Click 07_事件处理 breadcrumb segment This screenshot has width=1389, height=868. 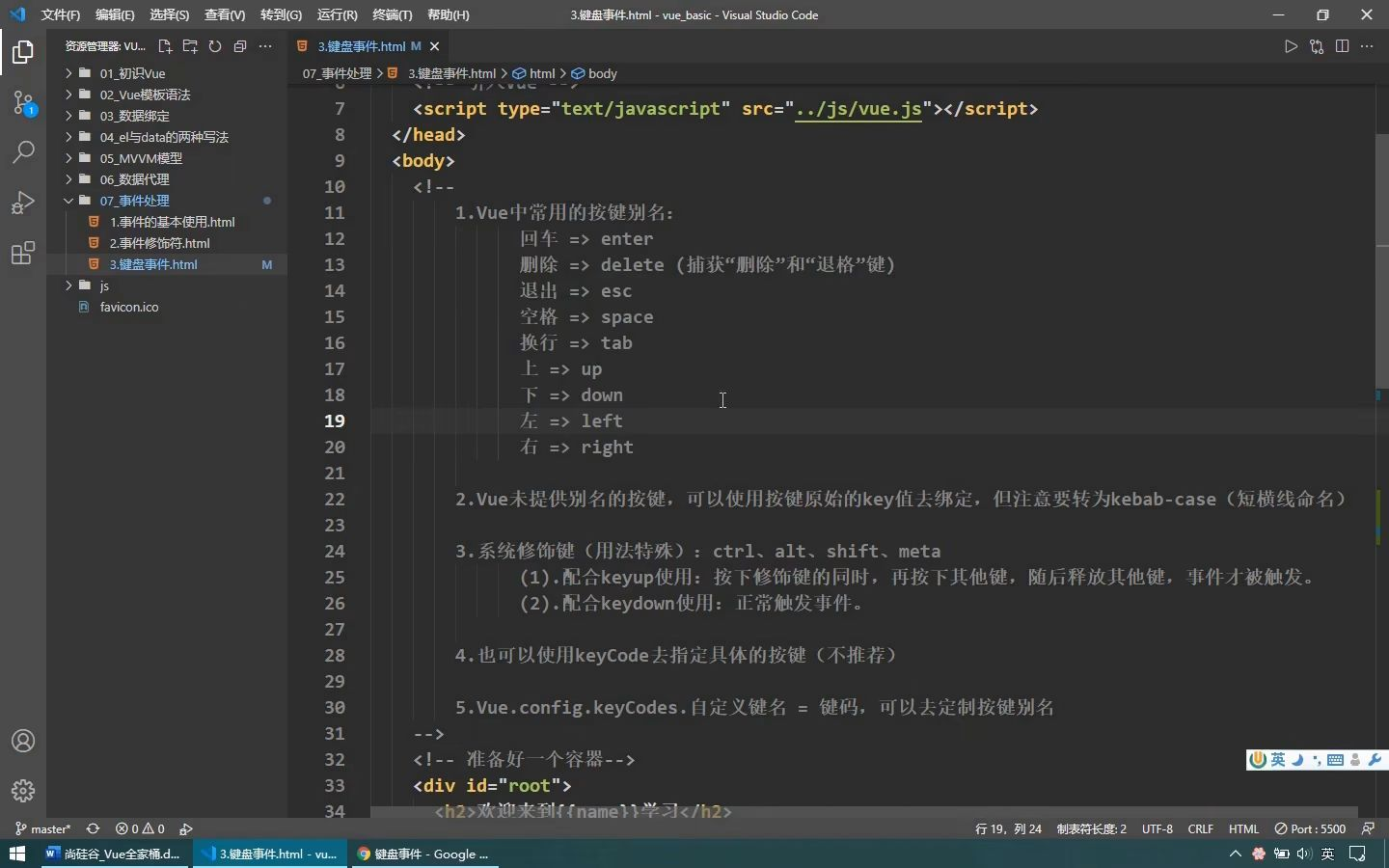click(x=337, y=73)
